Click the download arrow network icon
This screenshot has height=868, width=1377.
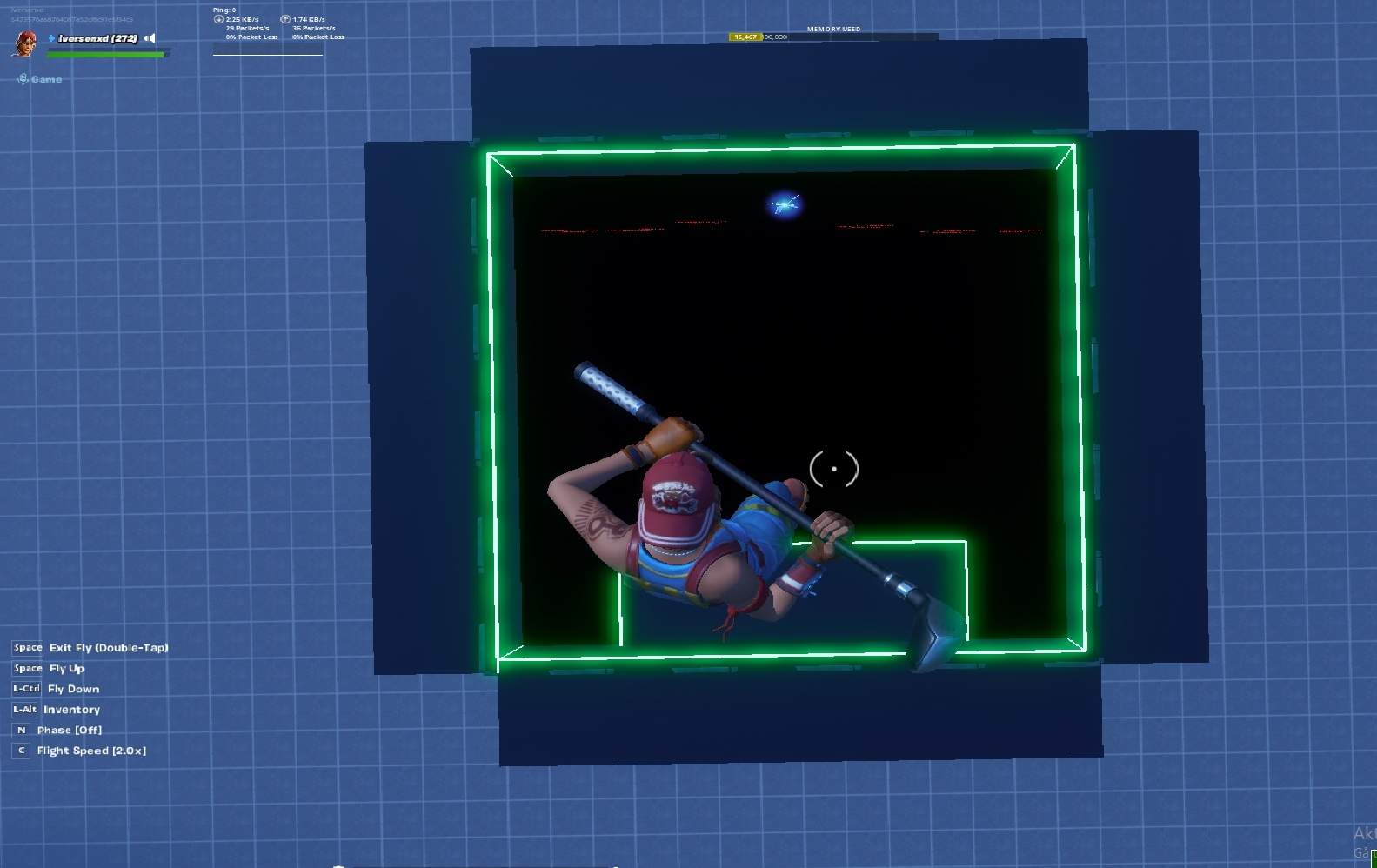pyautogui.click(x=219, y=19)
